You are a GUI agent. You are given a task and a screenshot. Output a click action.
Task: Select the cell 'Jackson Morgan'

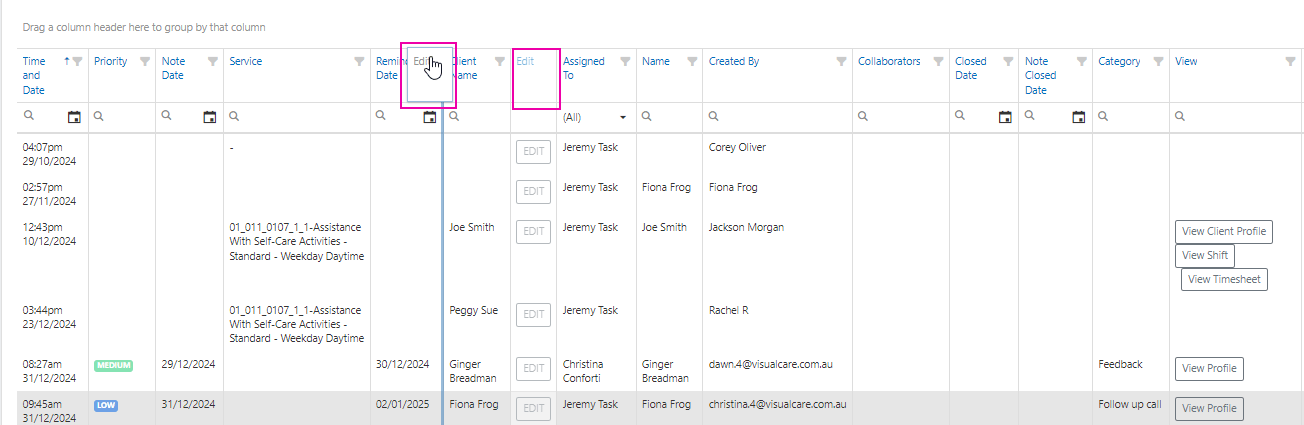coord(746,227)
